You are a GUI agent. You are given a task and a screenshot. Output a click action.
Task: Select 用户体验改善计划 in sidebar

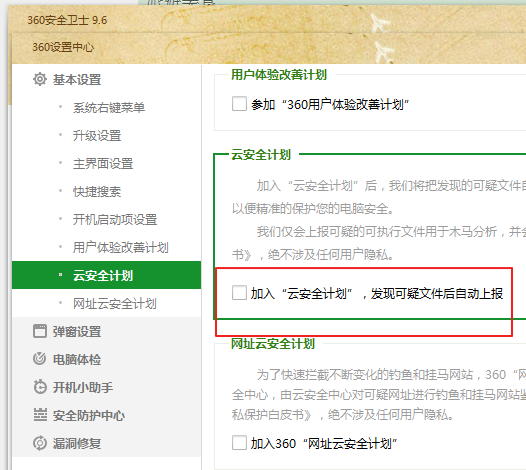[x=121, y=248]
